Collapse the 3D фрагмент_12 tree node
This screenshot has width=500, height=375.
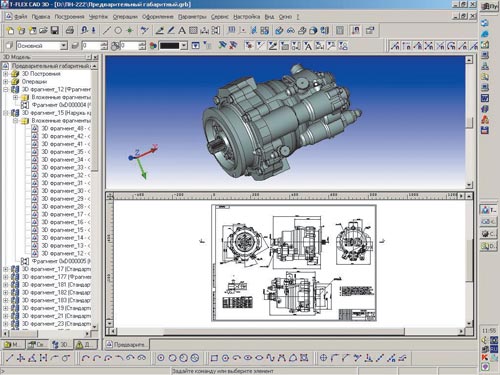pos(6,89)
